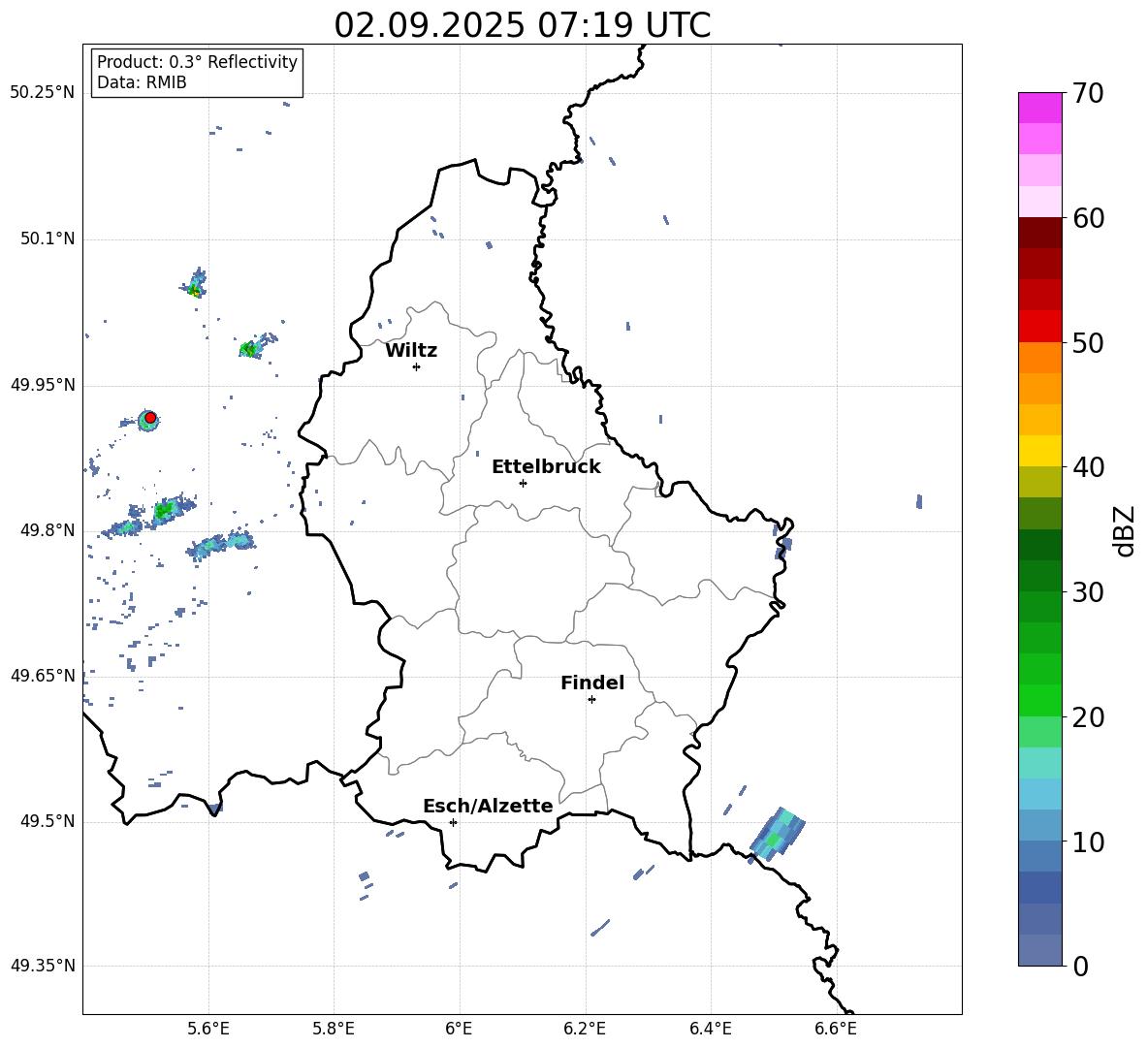Image resolution: width=1148 pixels, height=1048 pixels.
Task: Click the colorbar value 0
Action: point(1080,967)
